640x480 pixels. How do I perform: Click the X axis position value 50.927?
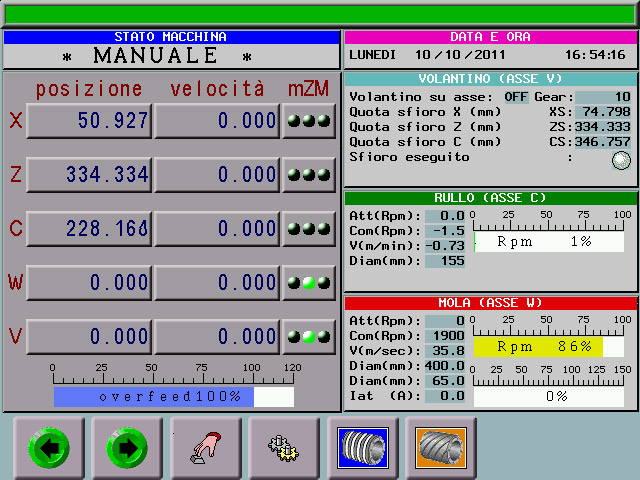click(89, 121)
